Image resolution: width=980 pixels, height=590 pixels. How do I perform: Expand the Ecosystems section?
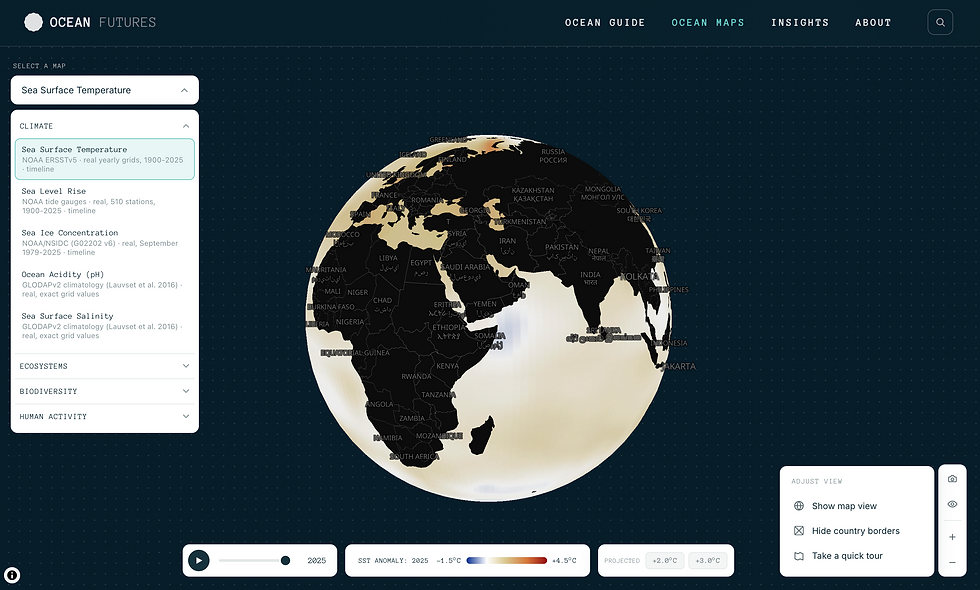click(x=105, y=366)
